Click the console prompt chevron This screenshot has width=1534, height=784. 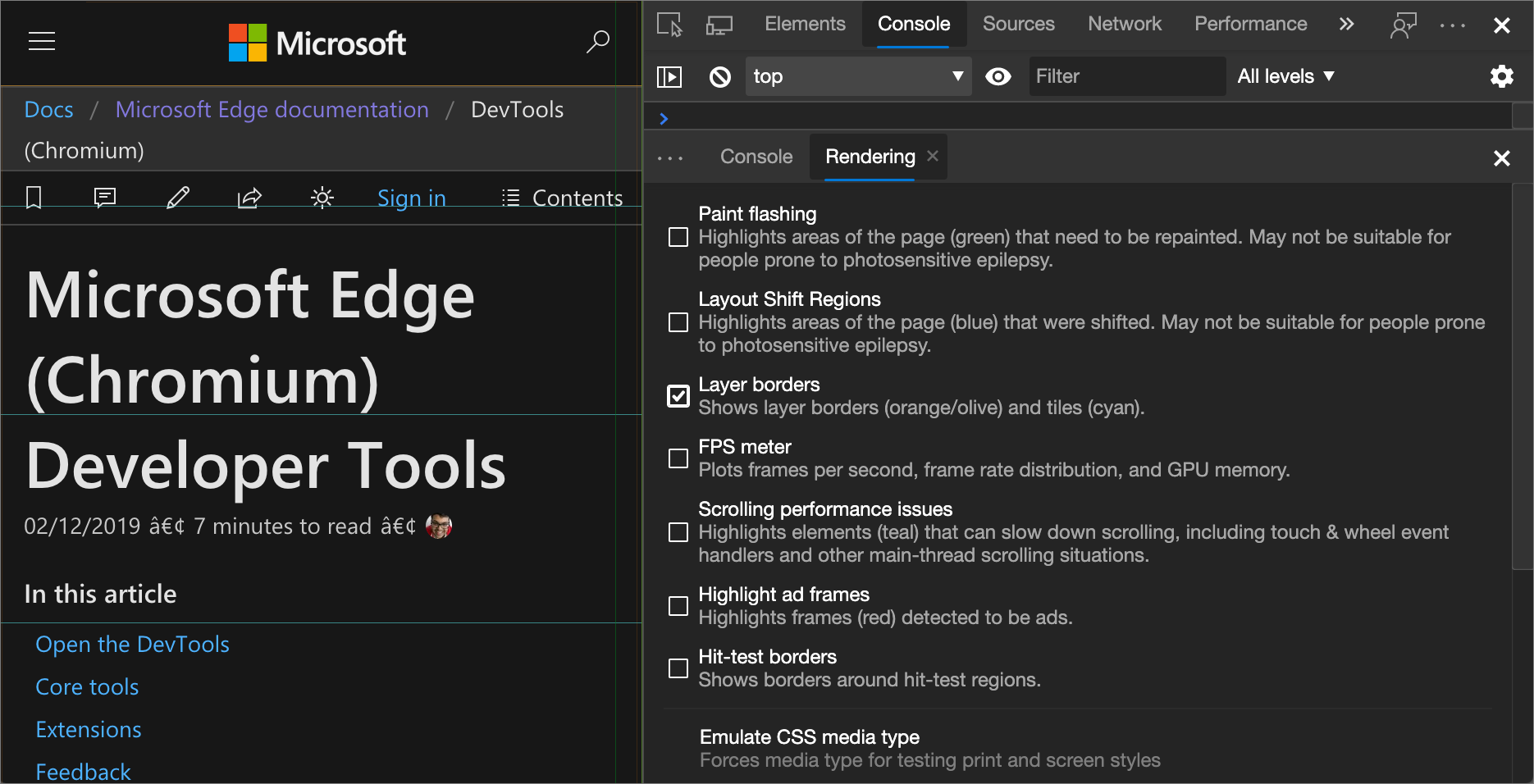point(664,118)
